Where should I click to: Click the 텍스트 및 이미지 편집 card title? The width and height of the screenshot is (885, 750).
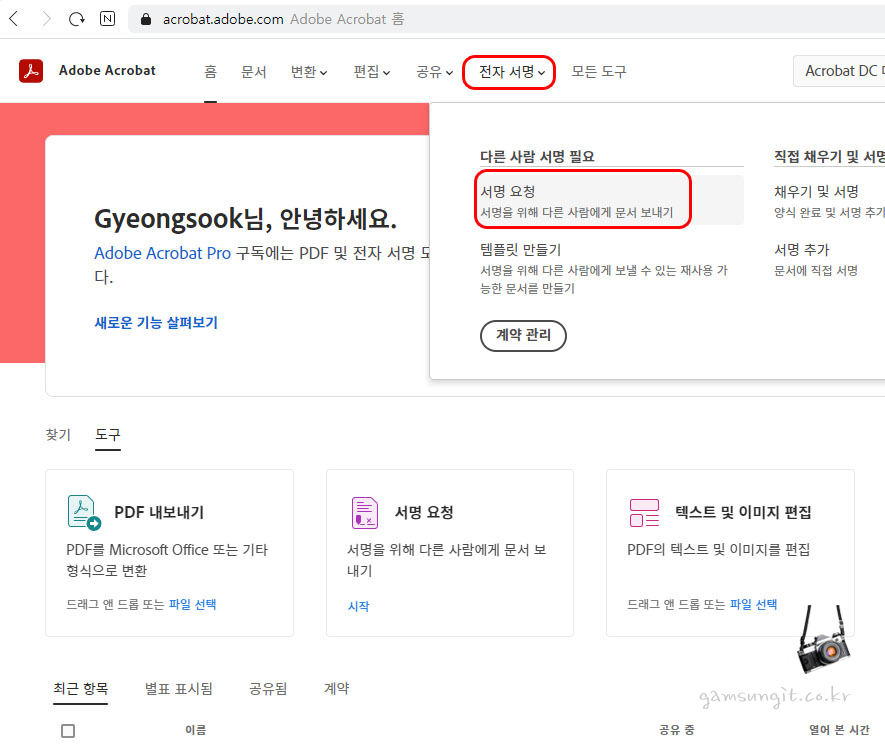(743, 512)
